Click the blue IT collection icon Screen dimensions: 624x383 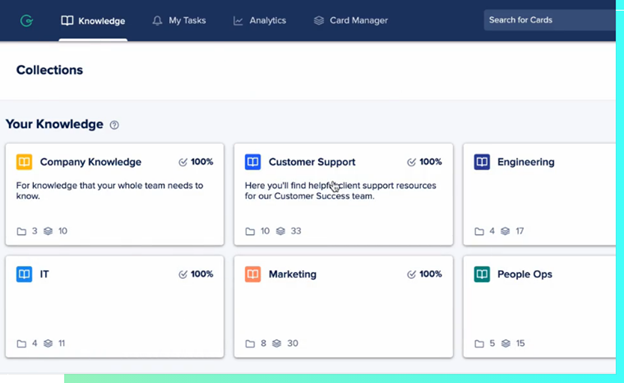(24, 274)
